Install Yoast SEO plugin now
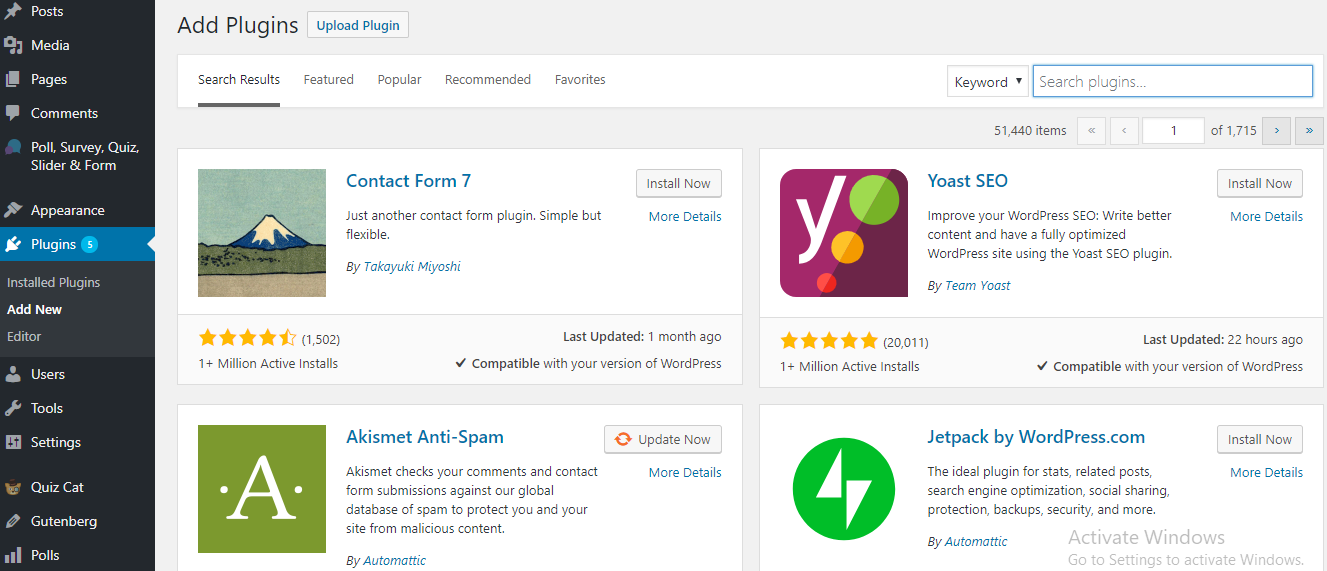 click(1260, 183)
